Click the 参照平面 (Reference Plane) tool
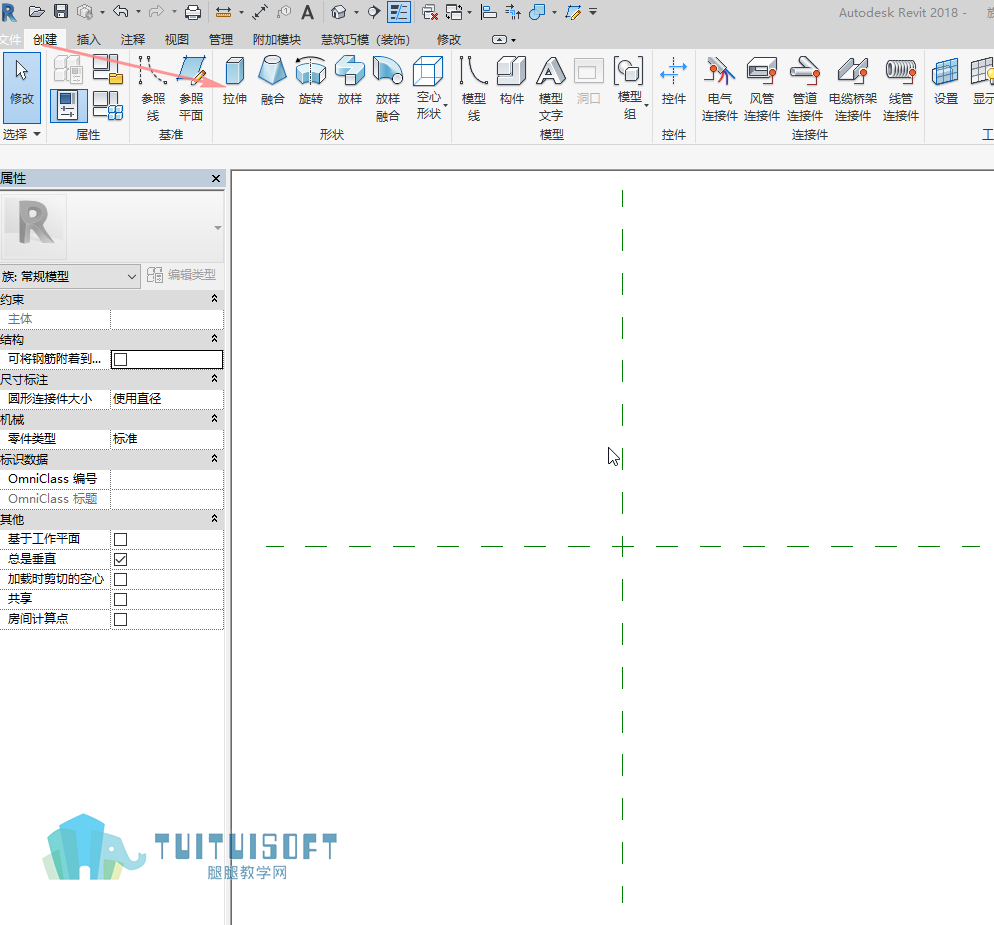The image size is (994, 925). (191, 88)
